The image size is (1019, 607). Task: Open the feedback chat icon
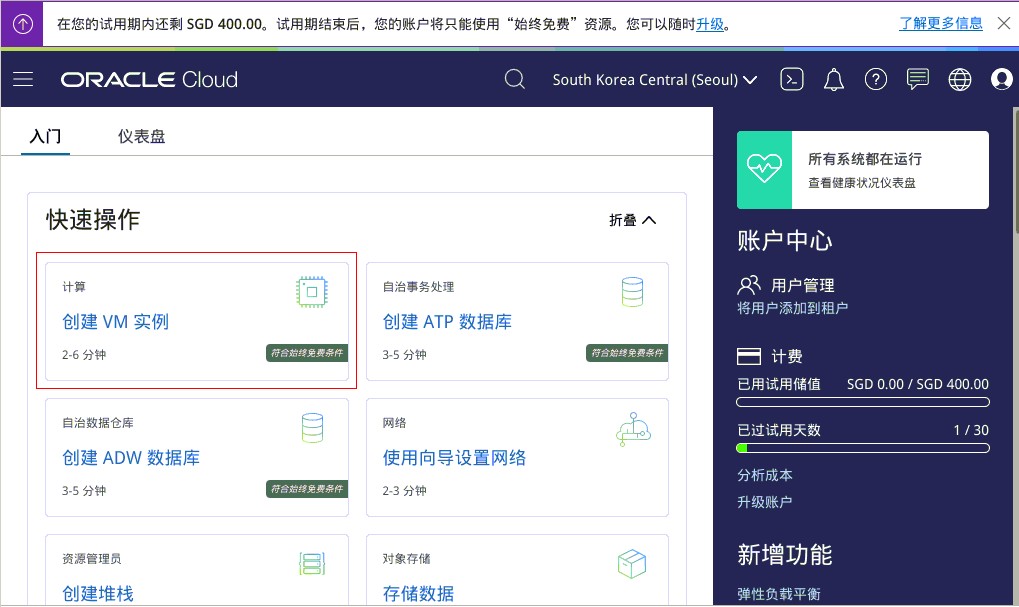[917, 79]
